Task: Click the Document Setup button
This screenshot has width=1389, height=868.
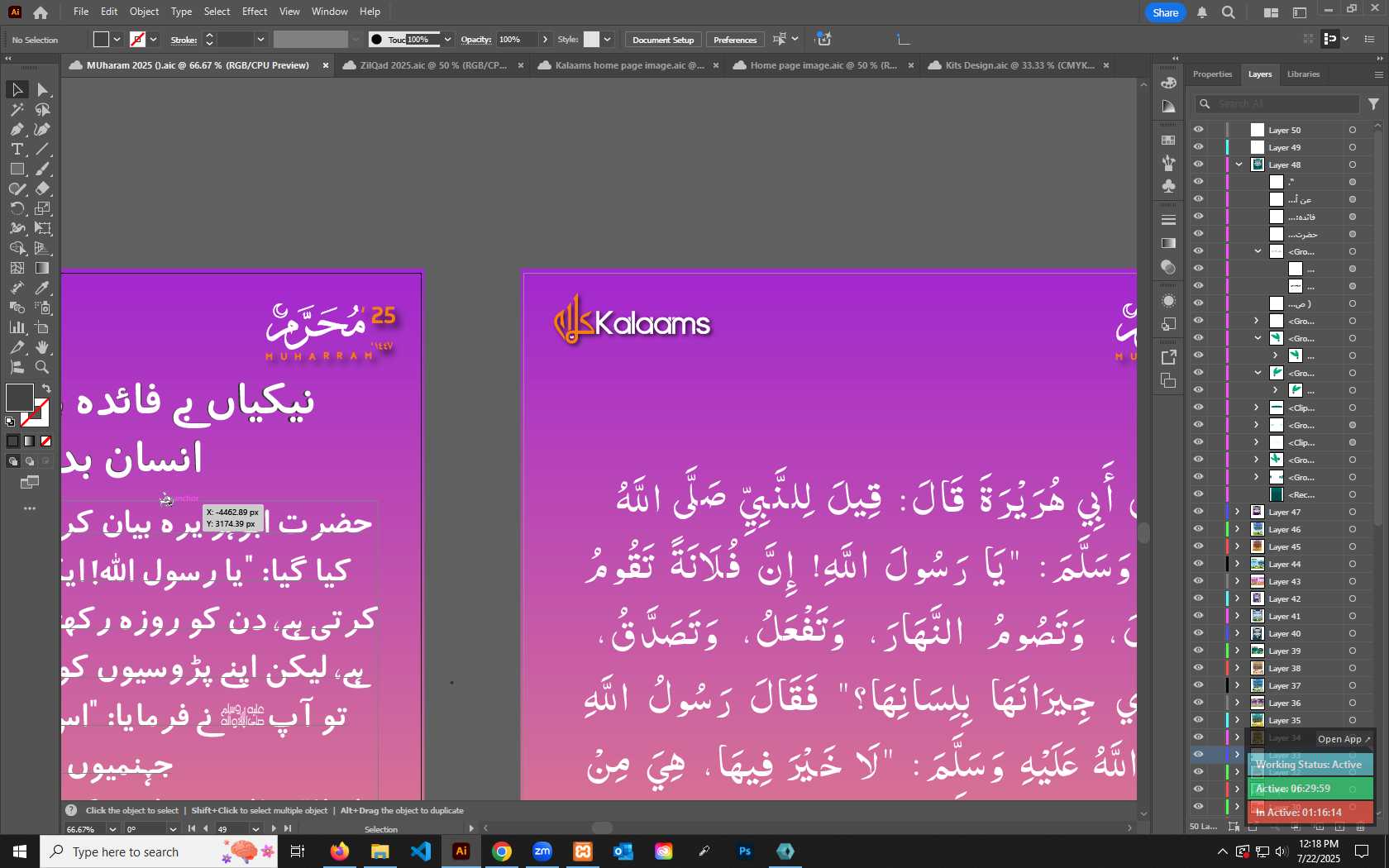Action: coord(663,40)
